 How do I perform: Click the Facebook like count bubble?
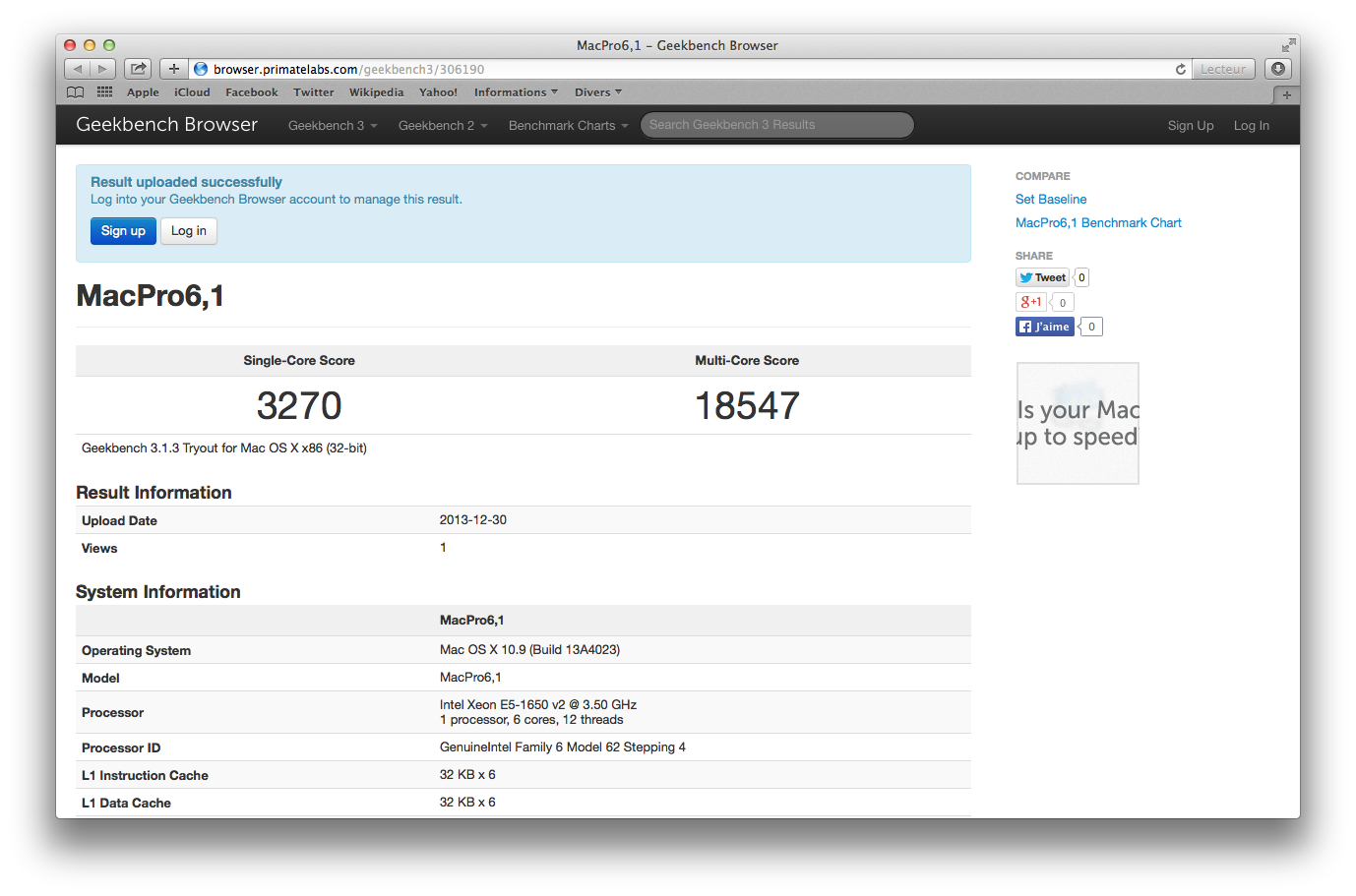1091,327
